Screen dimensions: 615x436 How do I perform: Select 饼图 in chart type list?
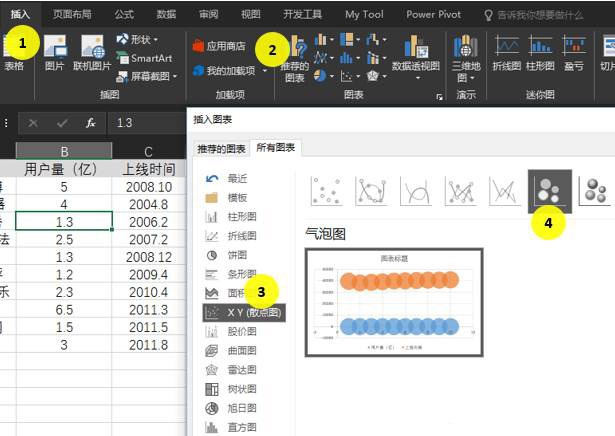click(x=231, y=255)
